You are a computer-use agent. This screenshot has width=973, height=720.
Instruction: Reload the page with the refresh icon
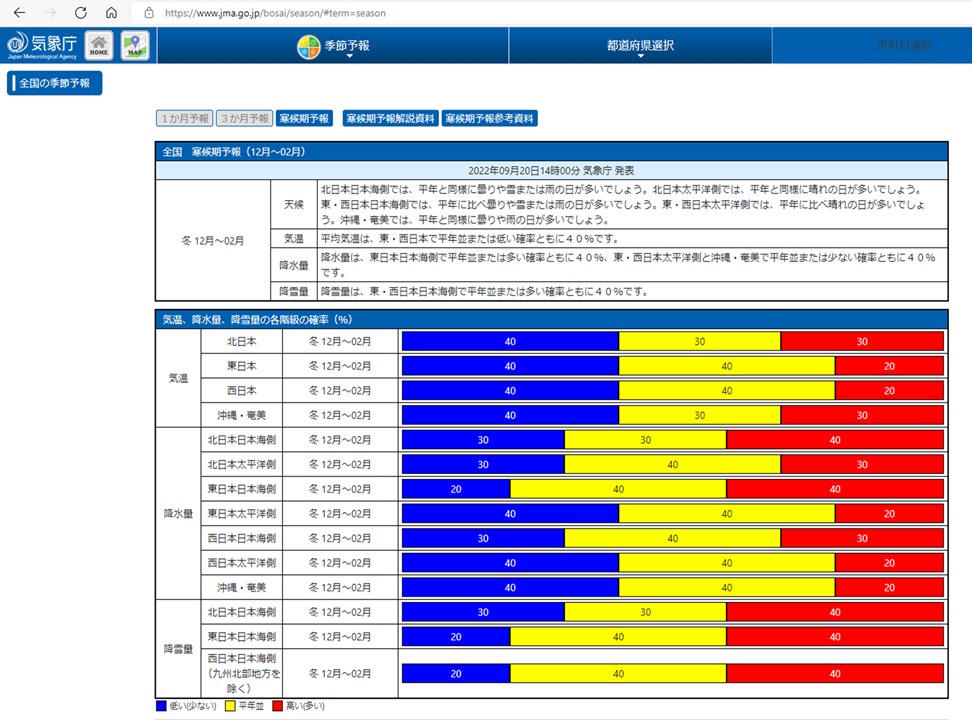pyautogui.click(x=81, y=13)
